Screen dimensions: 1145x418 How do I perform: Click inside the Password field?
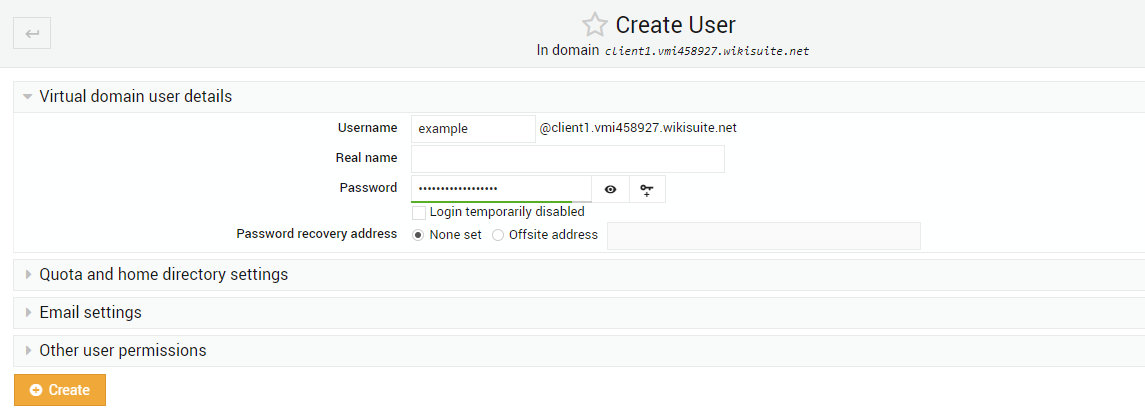click(x=502, y=189)
